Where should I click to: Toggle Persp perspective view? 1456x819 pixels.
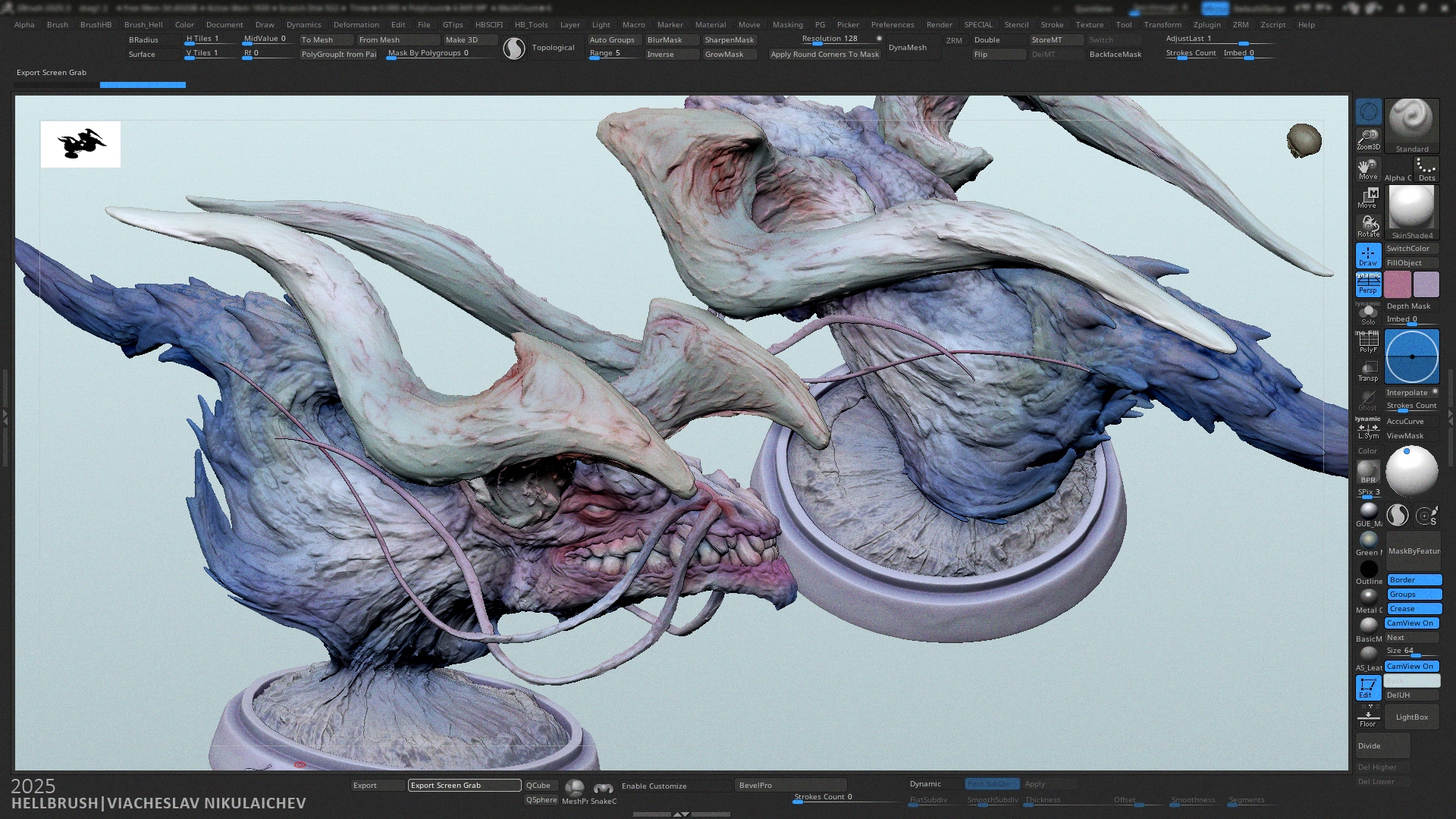point(1368,284)
